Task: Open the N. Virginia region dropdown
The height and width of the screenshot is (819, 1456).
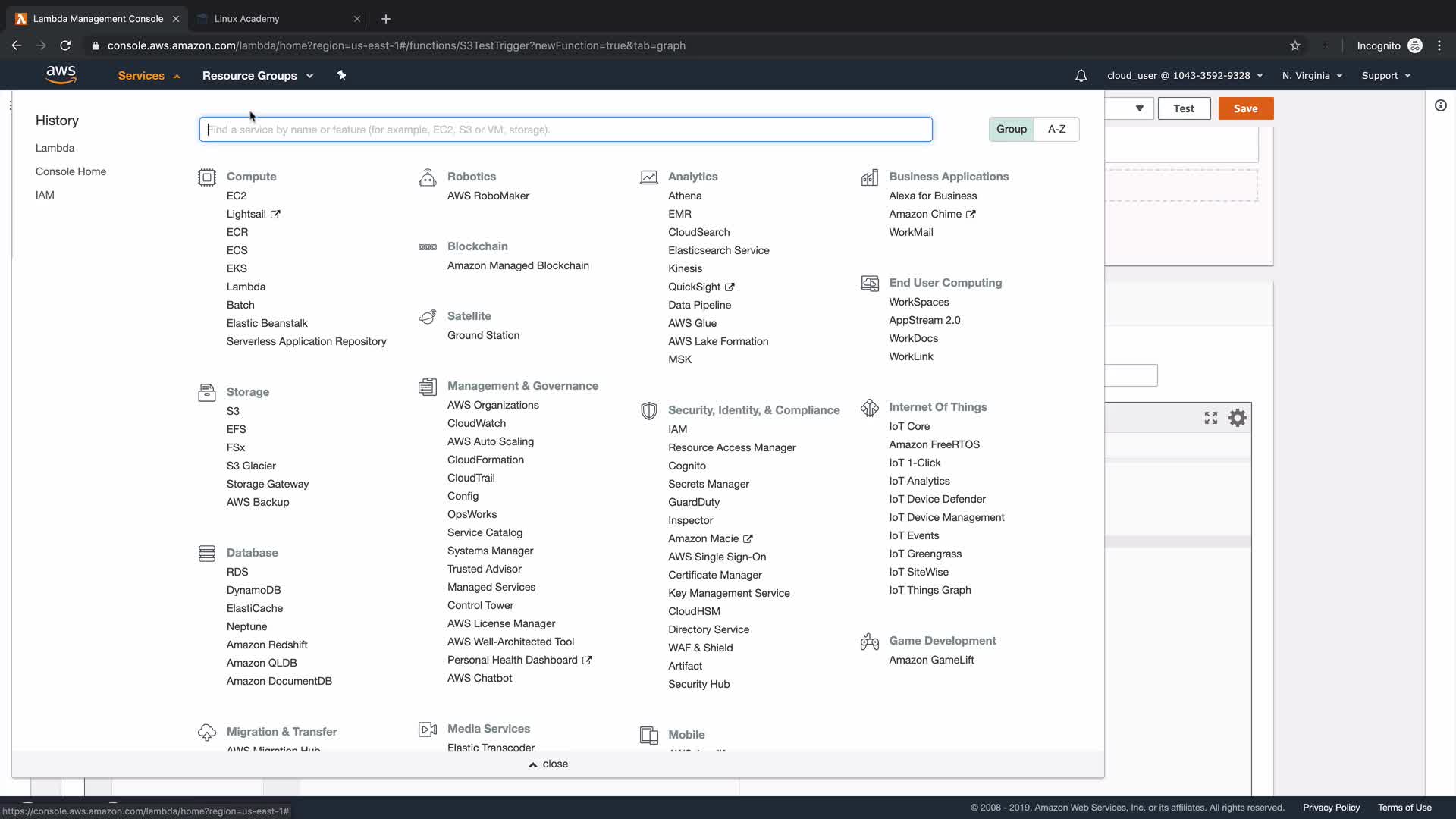Action: 1311,75
